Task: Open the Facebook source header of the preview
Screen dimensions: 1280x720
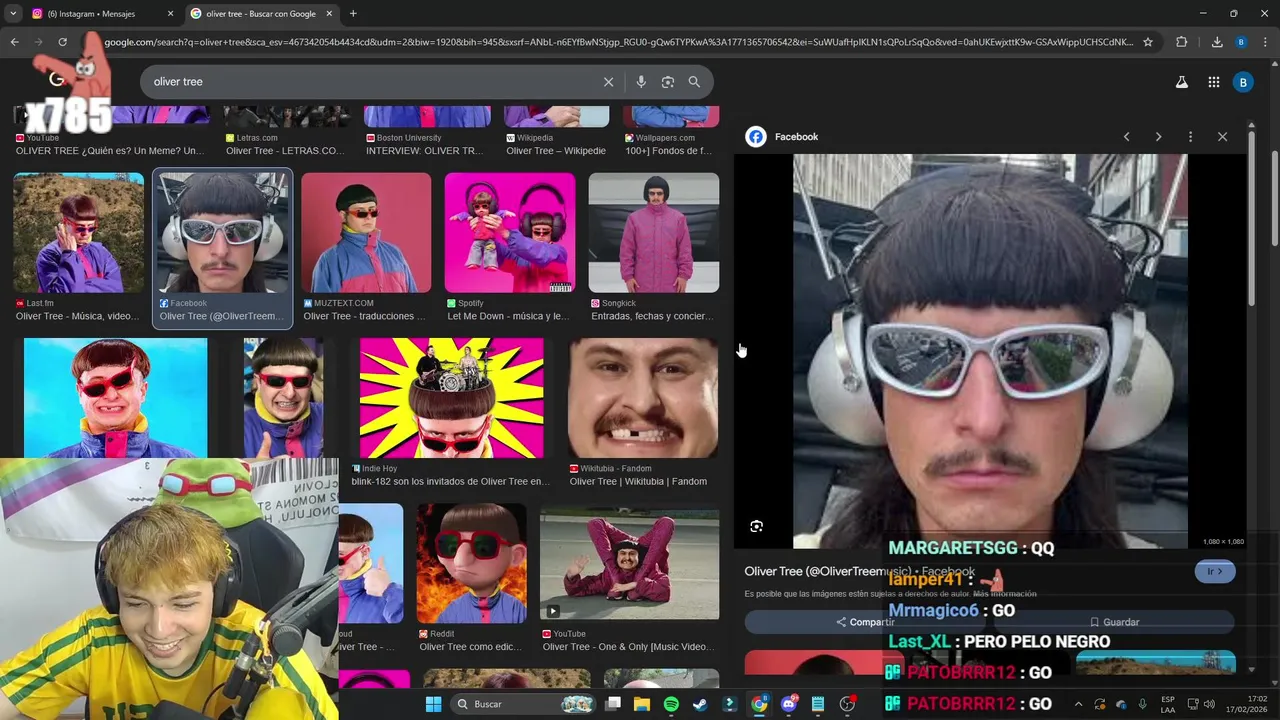Action: coord(783,137)
